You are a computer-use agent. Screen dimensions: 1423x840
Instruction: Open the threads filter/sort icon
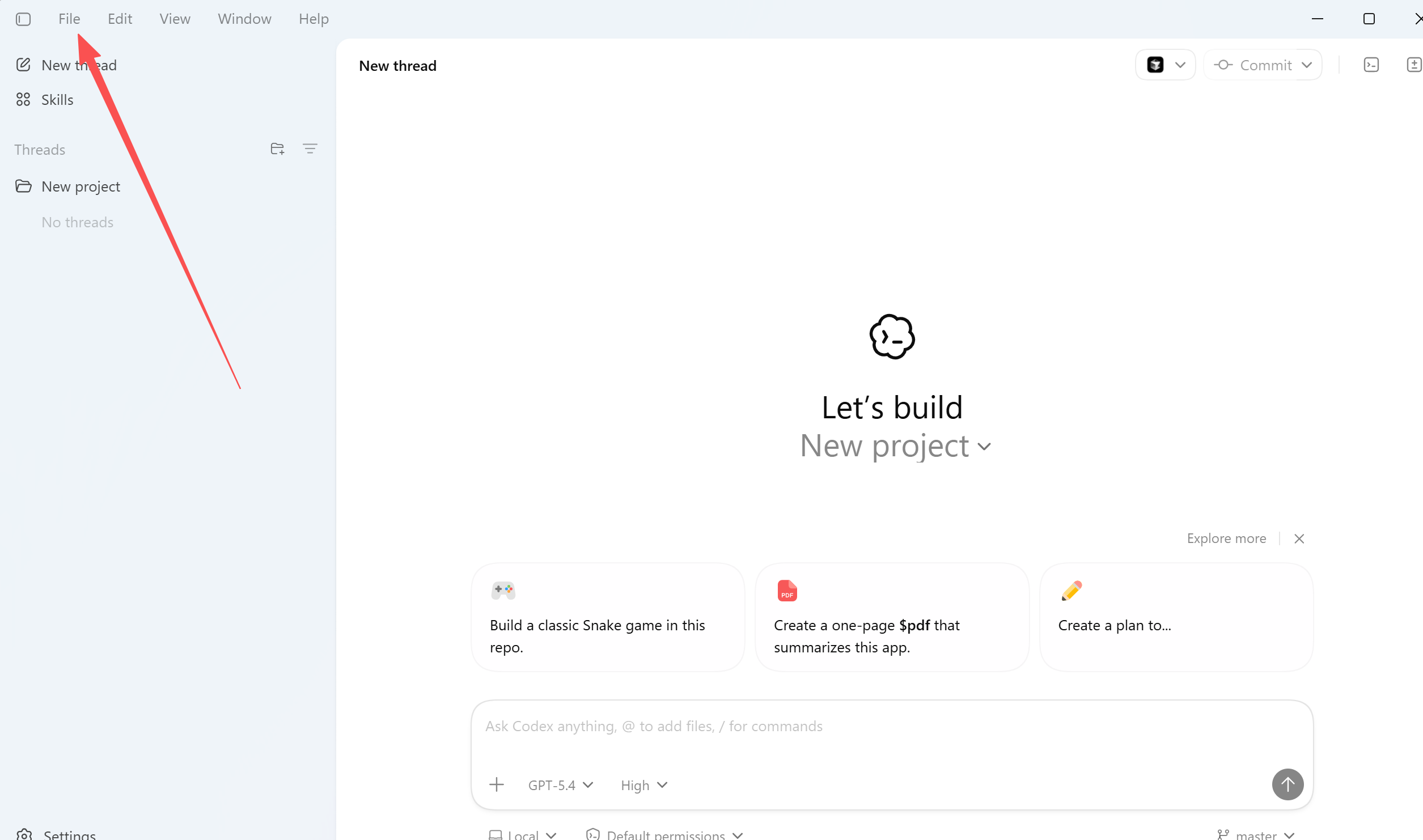(310, 149)
